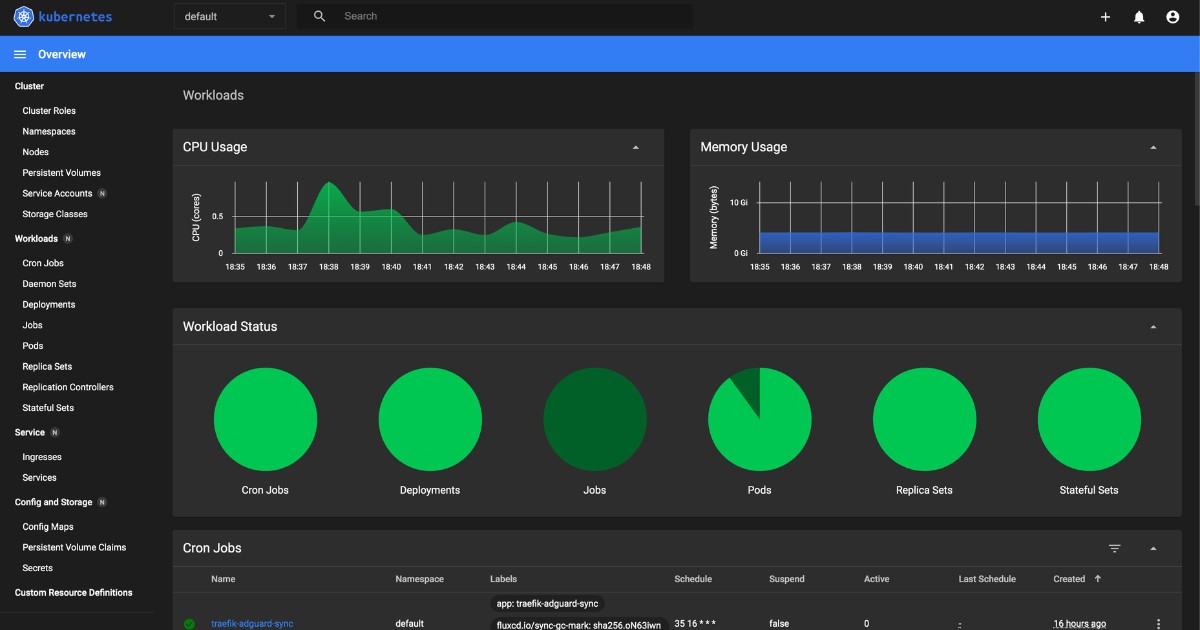Screen dimensions: 1200x630
Task: Open the search bar magnifier icon
Action: [x=319, y=16]
